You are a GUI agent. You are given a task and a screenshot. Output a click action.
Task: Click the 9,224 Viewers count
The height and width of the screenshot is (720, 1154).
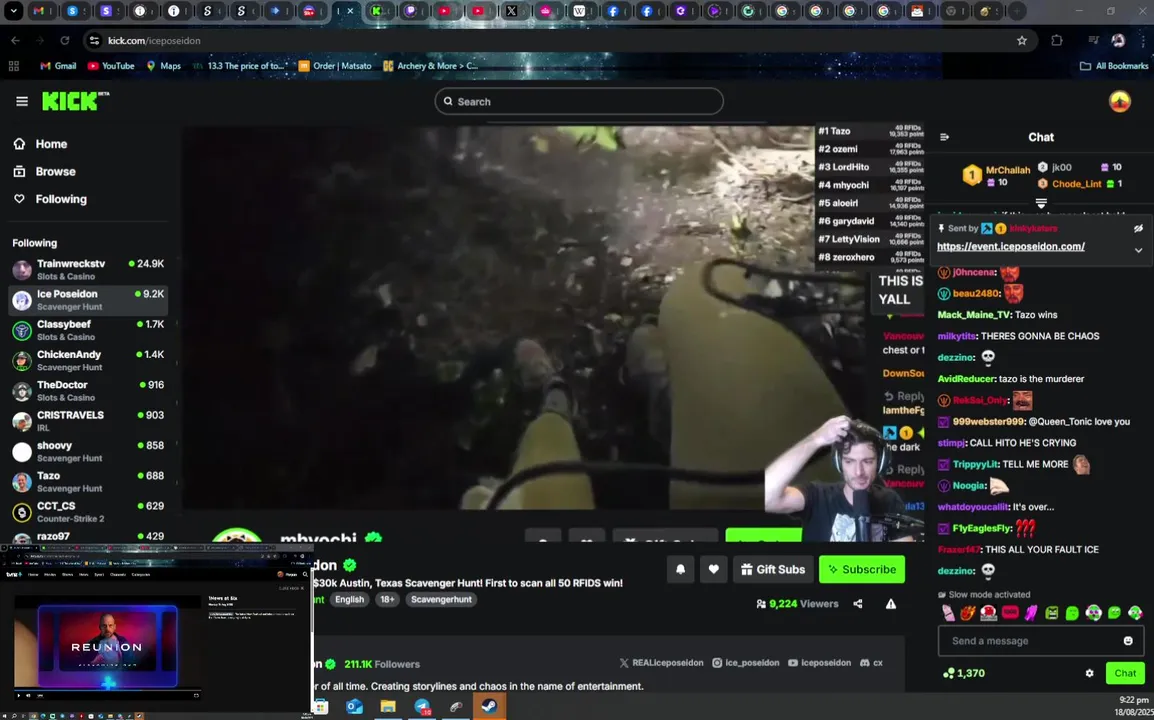pyautogui.click(x=798, y=604)
